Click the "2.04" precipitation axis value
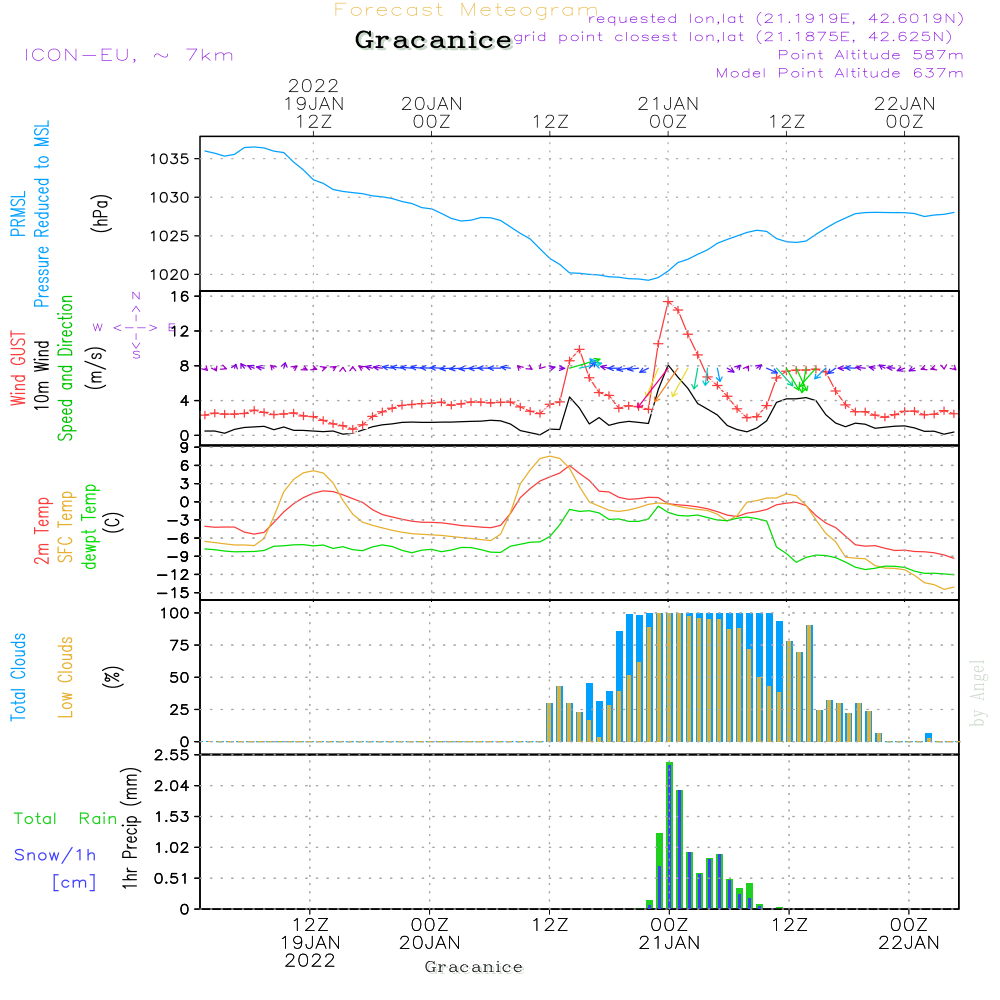Image resolution: width=1000 pixels, height=1000 pixels. (x=172, y=786)
